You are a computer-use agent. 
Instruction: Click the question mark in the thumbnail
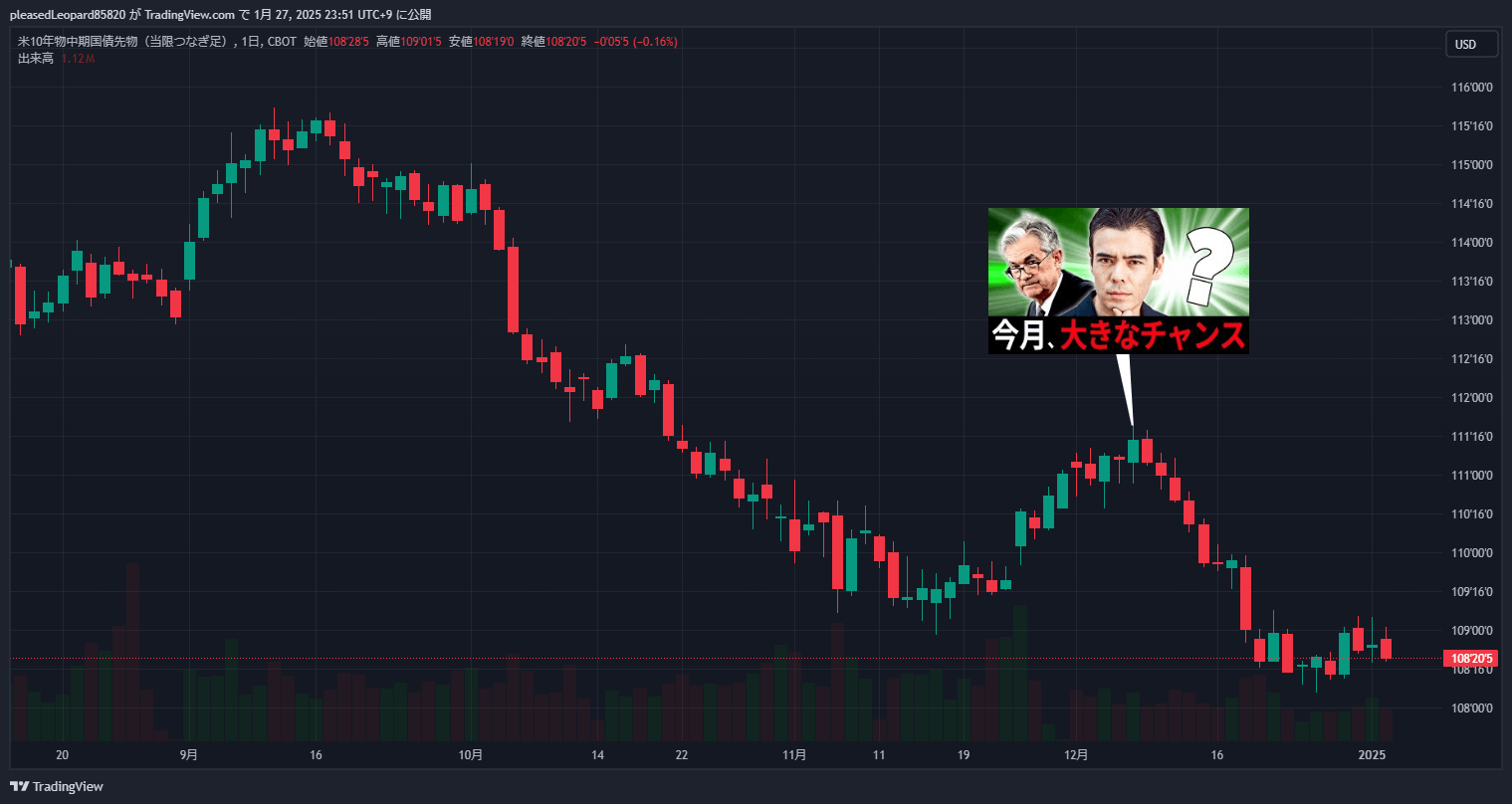[1207, 264]
